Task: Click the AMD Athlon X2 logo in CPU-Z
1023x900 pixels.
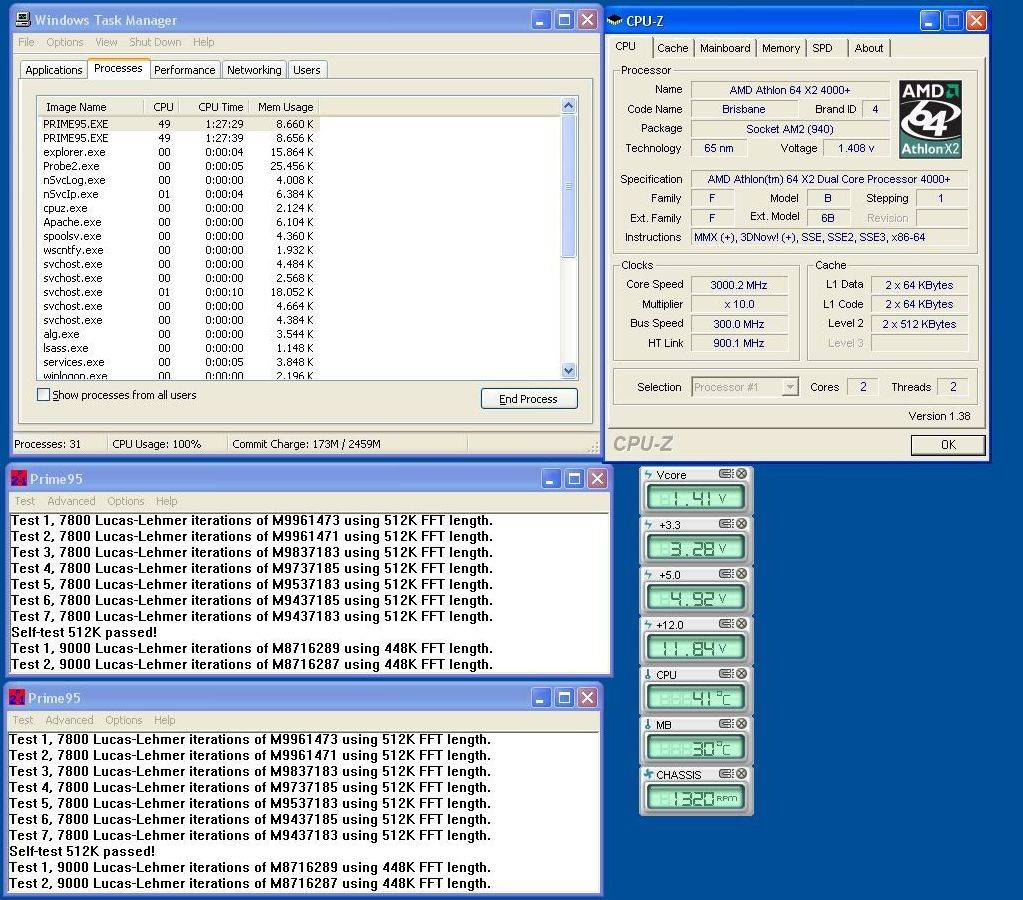Action: click(930, 119)
